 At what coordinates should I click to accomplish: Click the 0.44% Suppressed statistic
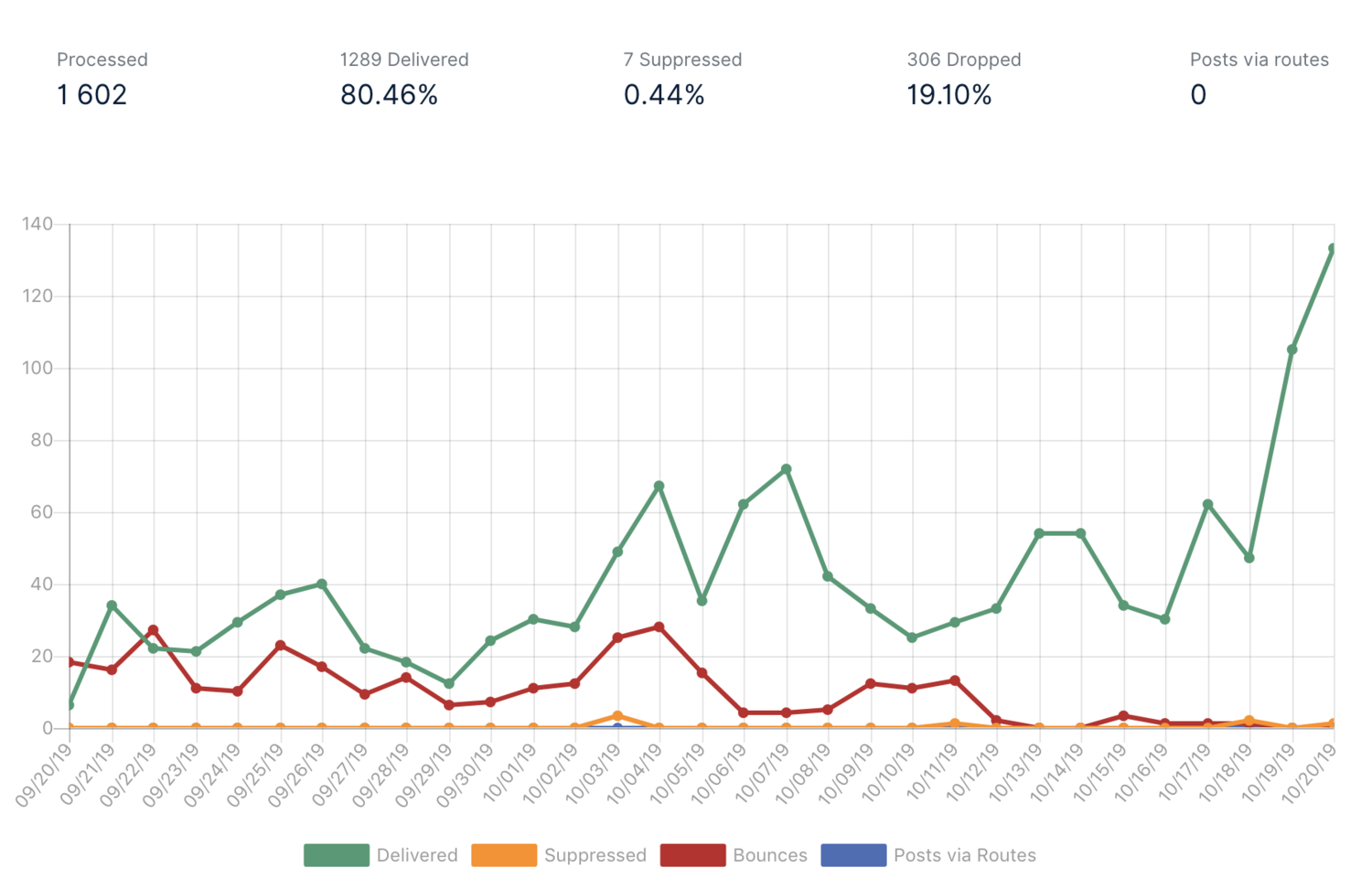point(664,94)
